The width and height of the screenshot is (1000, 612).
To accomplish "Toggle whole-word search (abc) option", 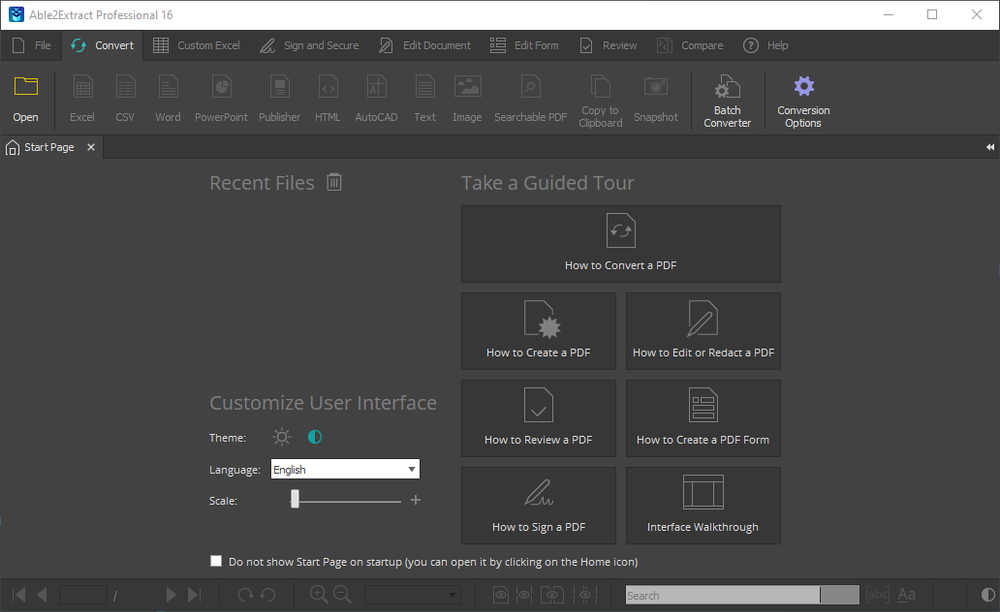I will coord(877,595).
